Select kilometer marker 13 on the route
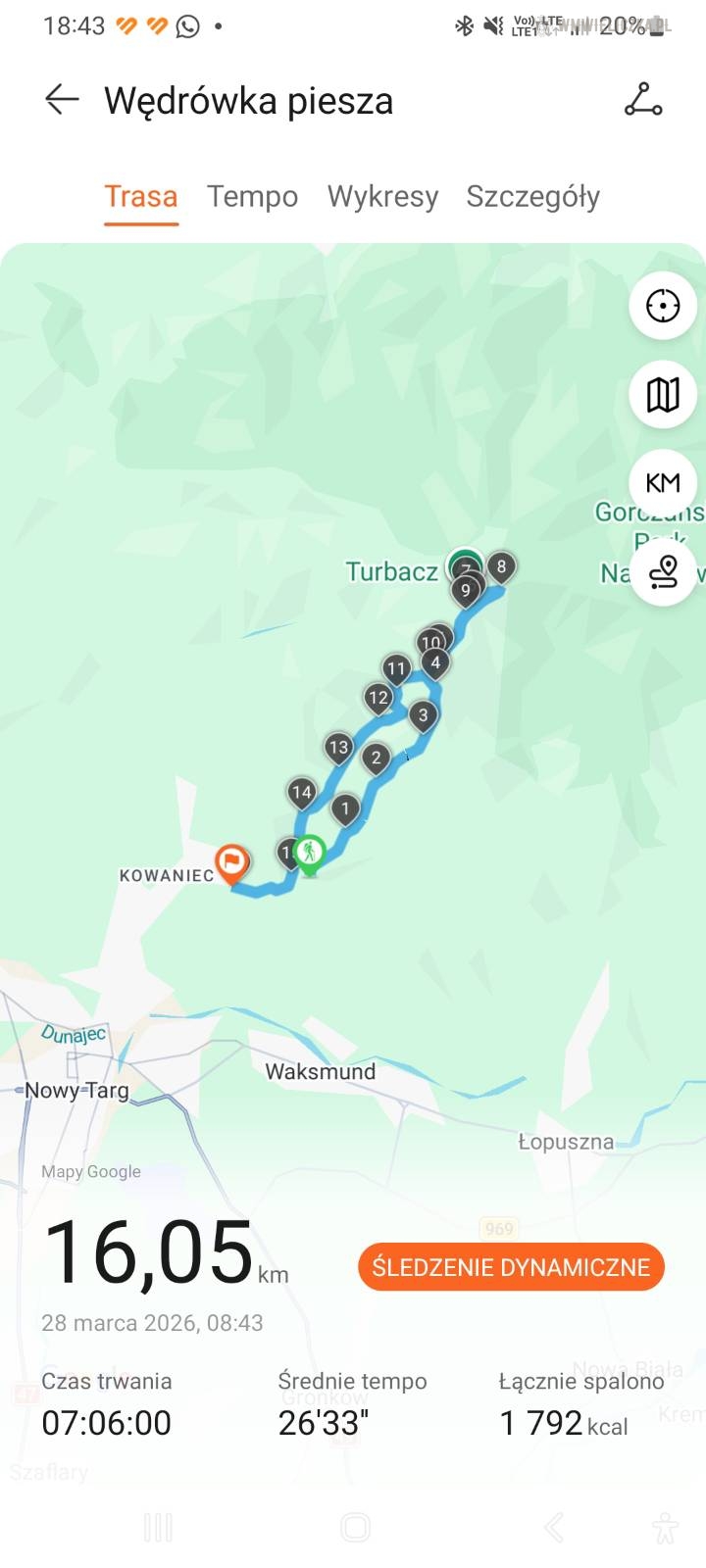 click(x=338, y=749)
